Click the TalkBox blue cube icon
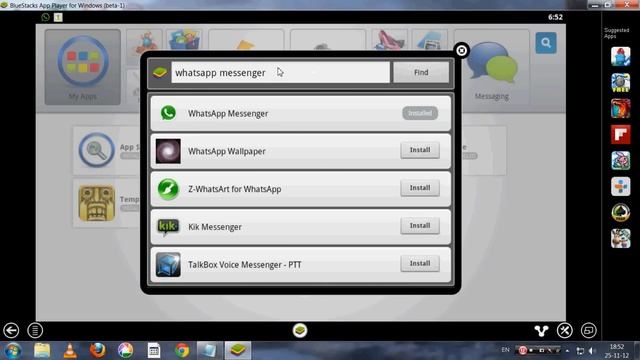Image resolution: width=640 pixels, height=360 pixels. pyautogui.click(x=168, y=264)
